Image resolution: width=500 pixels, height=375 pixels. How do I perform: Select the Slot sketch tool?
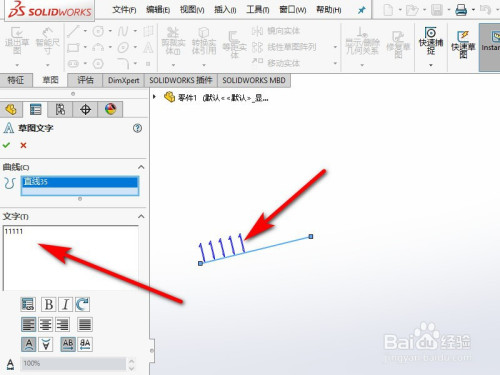[73, 63]
